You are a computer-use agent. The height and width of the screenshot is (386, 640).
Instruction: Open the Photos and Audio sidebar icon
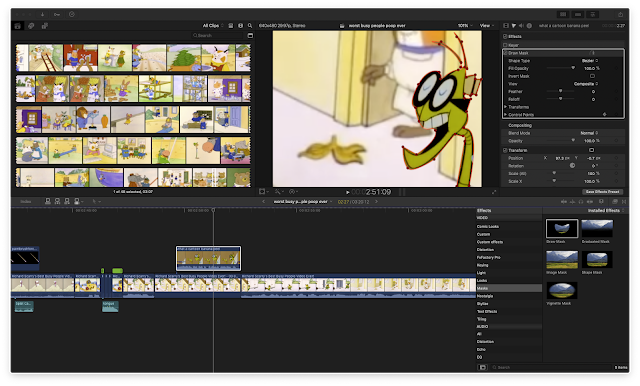point(31,26)
